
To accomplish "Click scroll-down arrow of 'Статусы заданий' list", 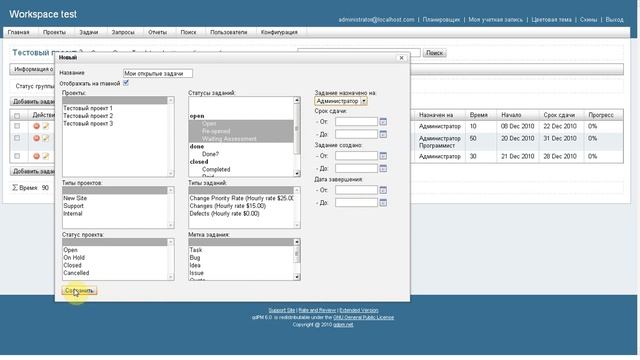I will pos(297,174).
